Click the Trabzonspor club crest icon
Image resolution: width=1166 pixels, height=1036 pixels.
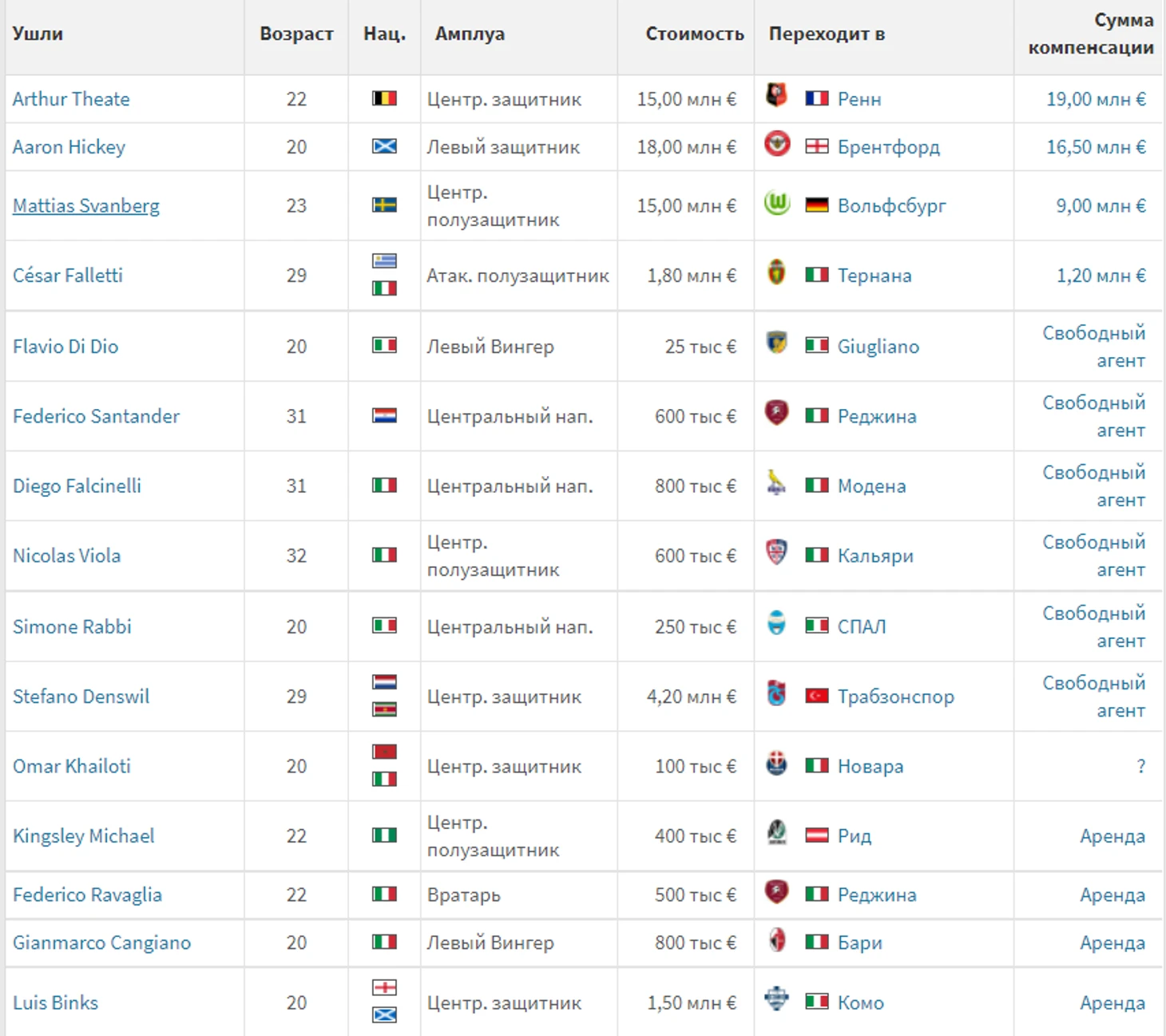(x=776, y=694)
